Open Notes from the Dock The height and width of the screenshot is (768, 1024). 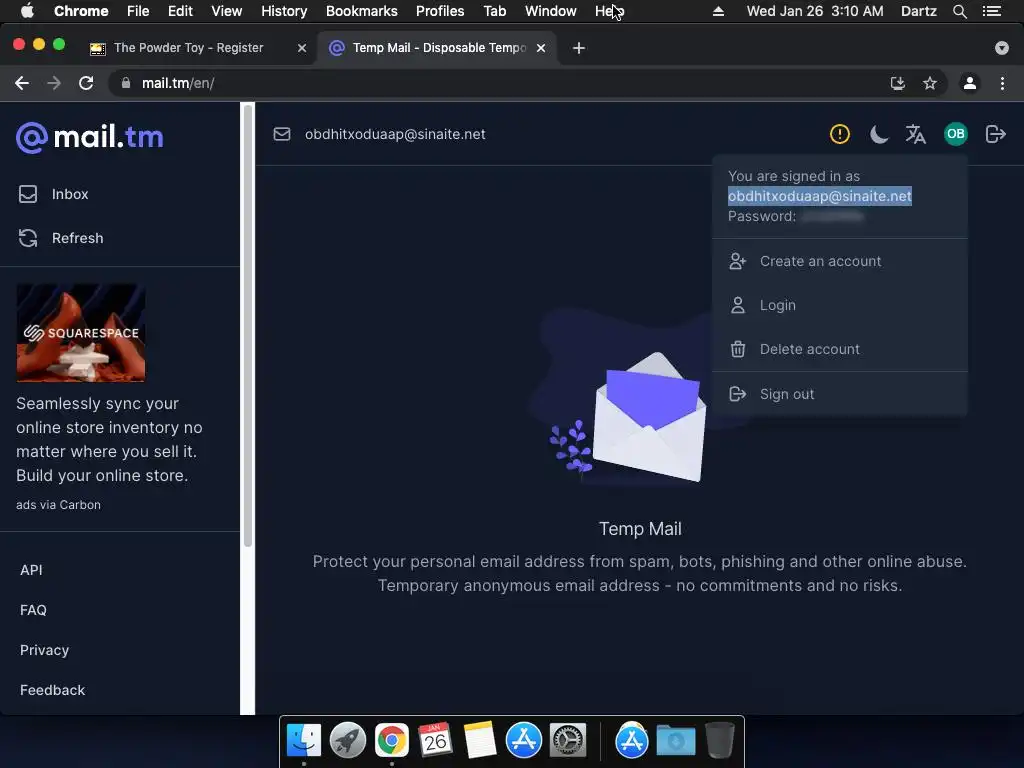479,741
